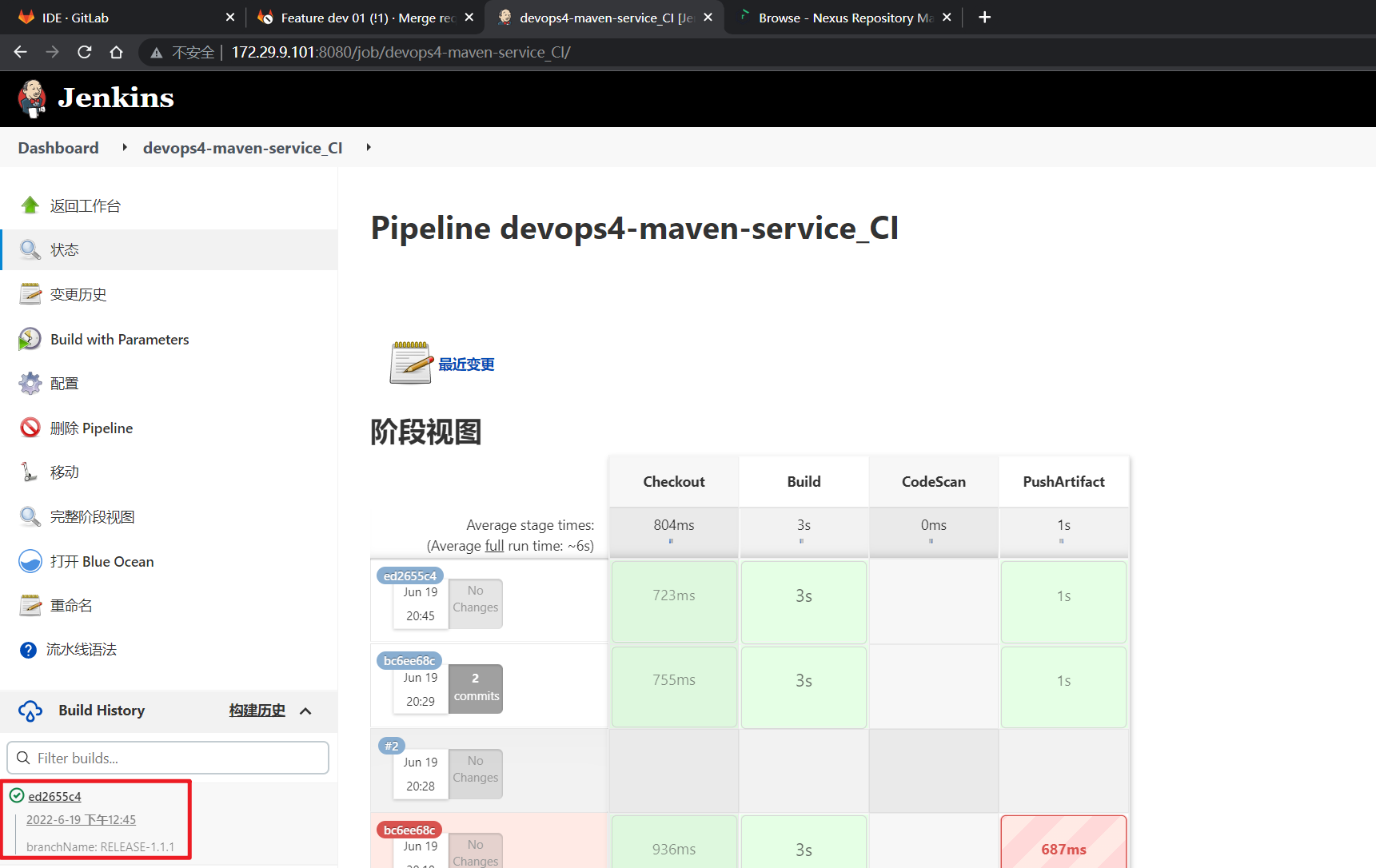Image resolution: width=1376 pixels, height=868 pixels.
Task: Click the red prohibited icon for 删除 Pipeline
Action: 30,428
